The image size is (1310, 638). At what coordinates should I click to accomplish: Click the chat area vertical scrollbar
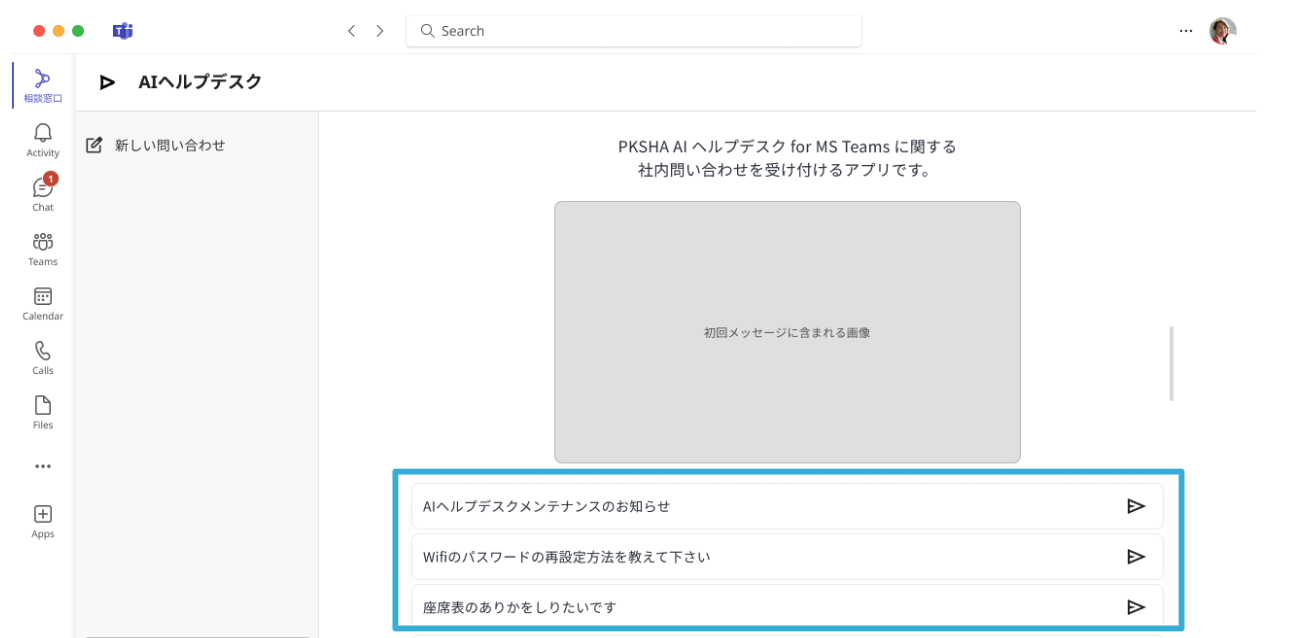(x=1170, y=364)
